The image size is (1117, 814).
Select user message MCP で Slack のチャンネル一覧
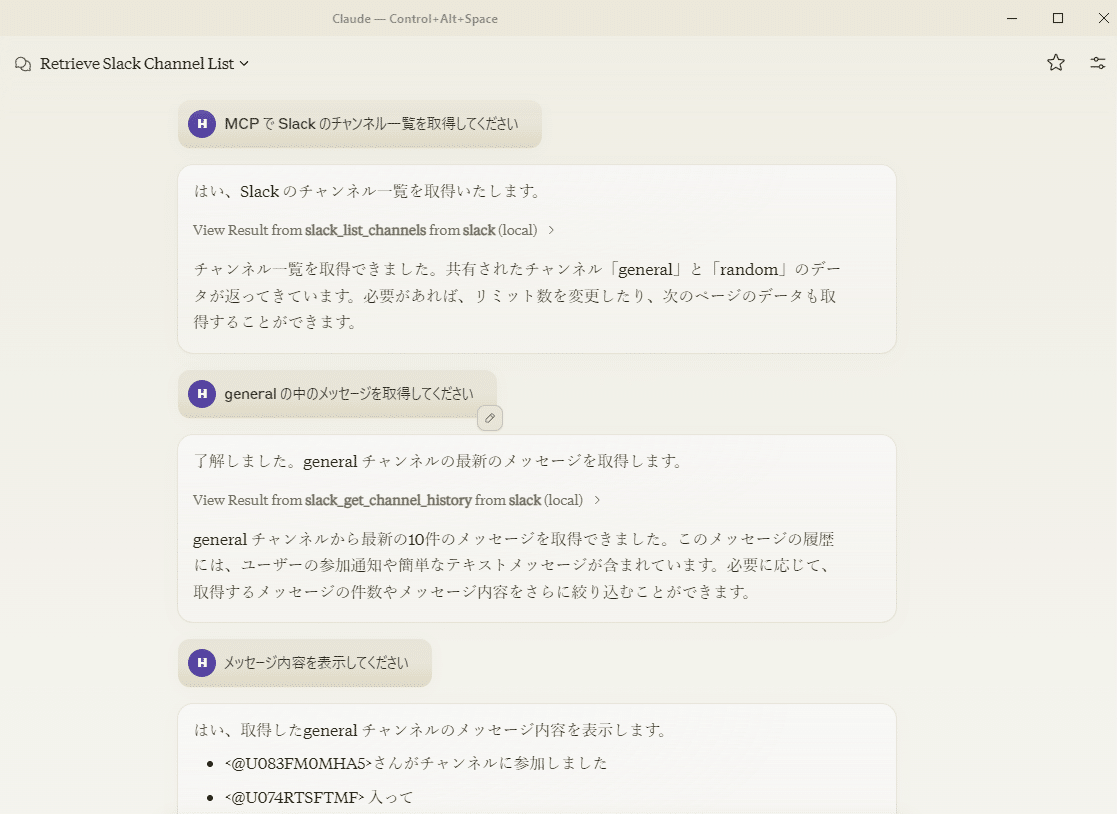tap(360, 124)
